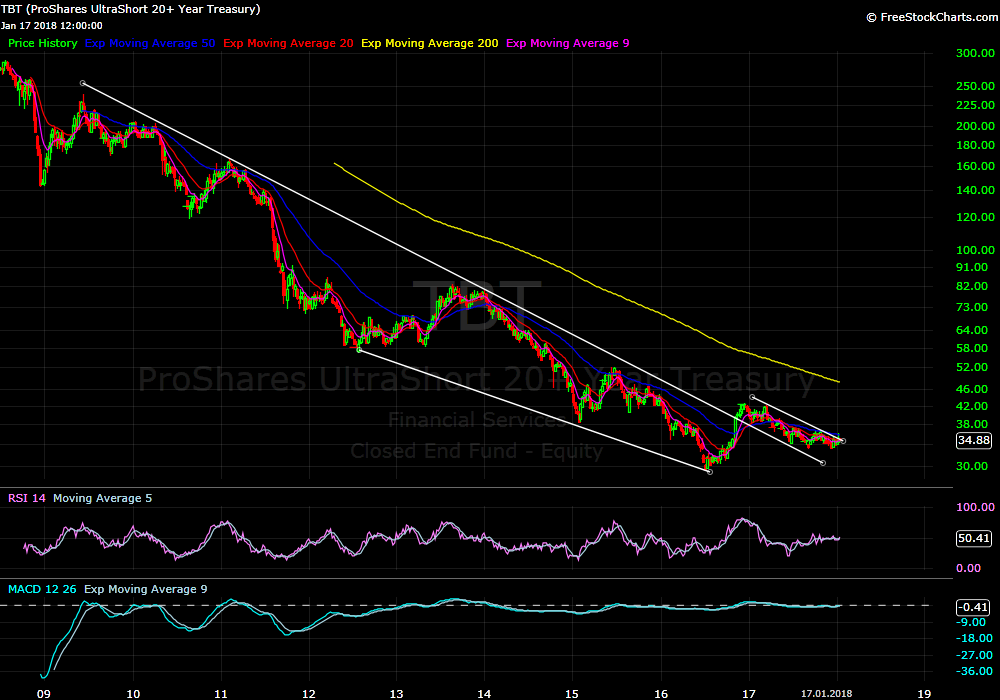
Task: Click the 250.00 price axis label
Action: [975, 85]
